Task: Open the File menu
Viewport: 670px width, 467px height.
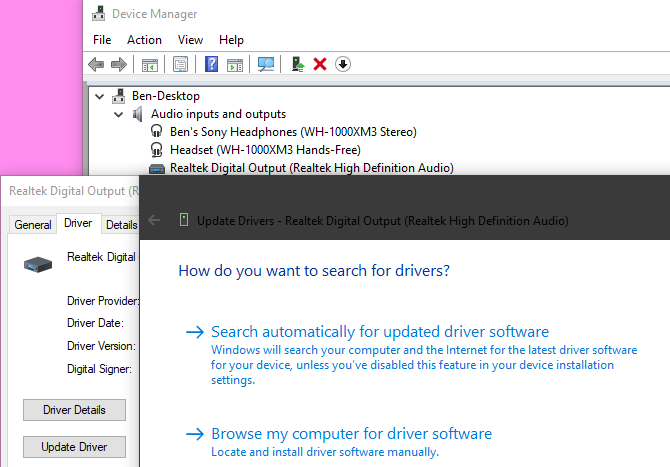Action: (102, 40)
